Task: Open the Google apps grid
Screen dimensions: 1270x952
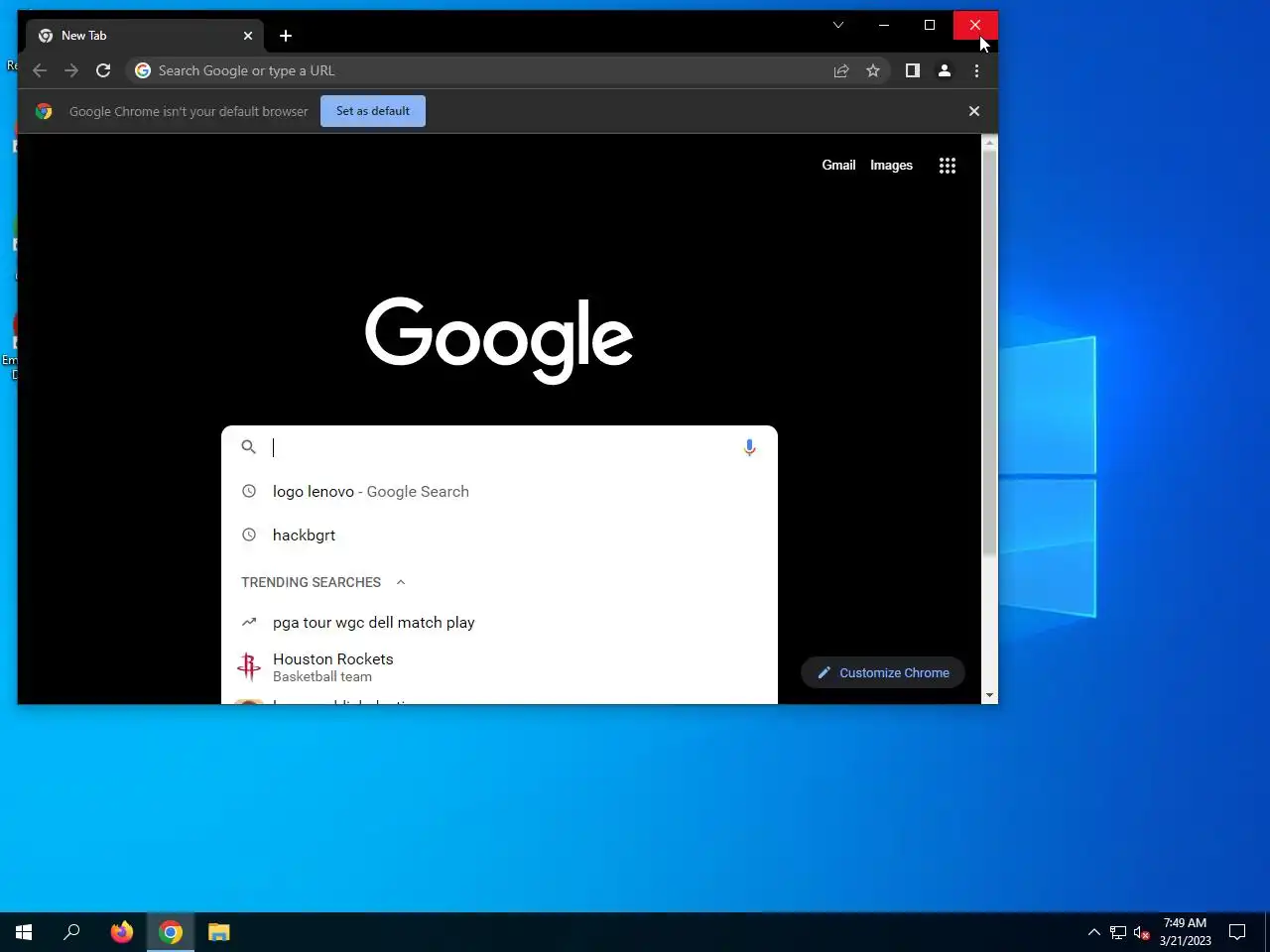Action: tap(948, 166)
